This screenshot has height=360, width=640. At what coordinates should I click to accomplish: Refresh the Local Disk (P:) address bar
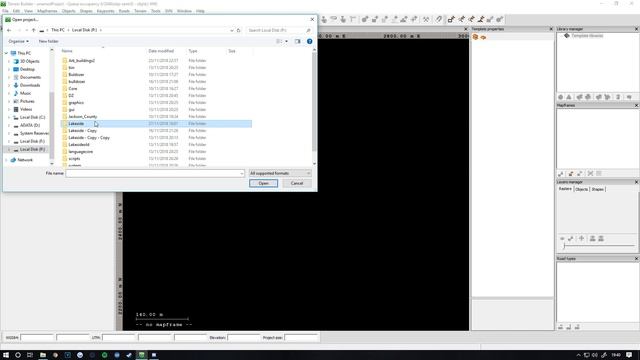(239, 30)
